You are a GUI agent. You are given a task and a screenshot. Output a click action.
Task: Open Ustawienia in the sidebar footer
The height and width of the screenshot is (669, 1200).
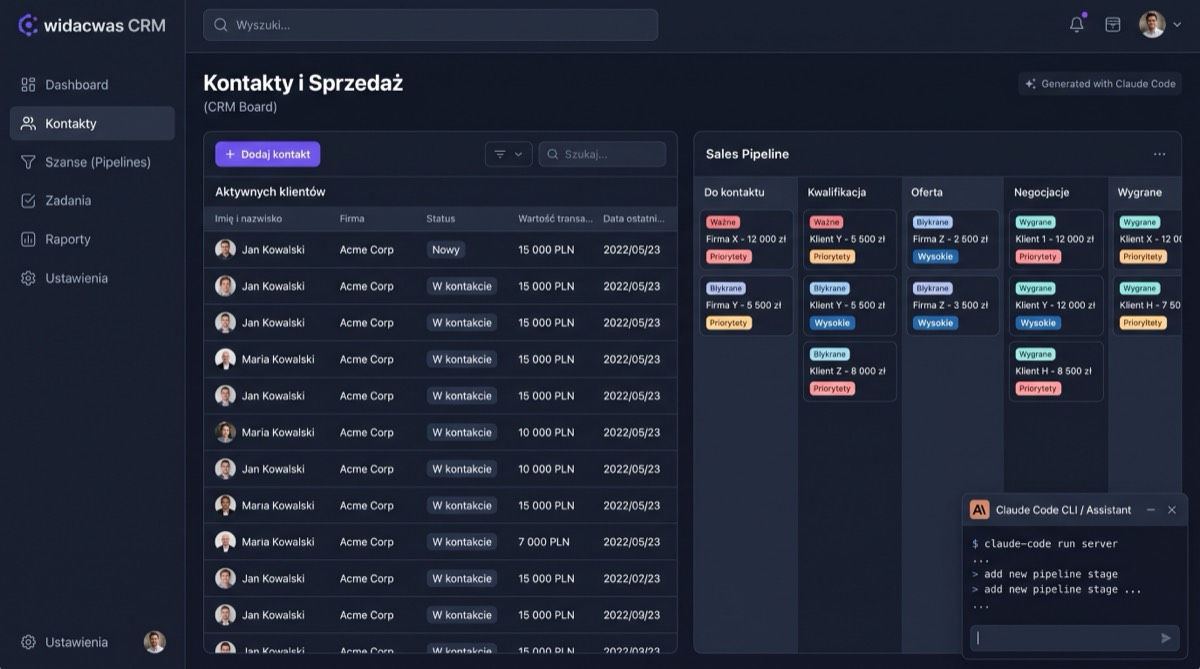65,642
